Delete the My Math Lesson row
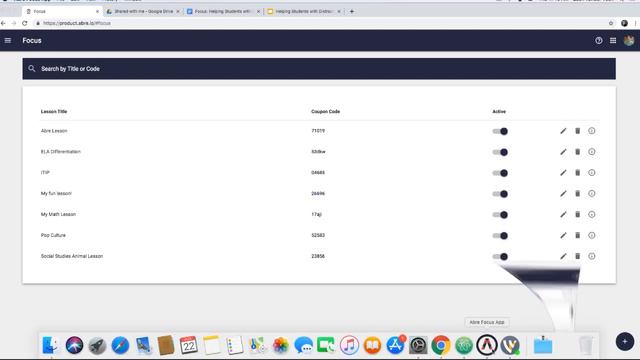Viewport: 640px width, 360px height. coord(578,214)
